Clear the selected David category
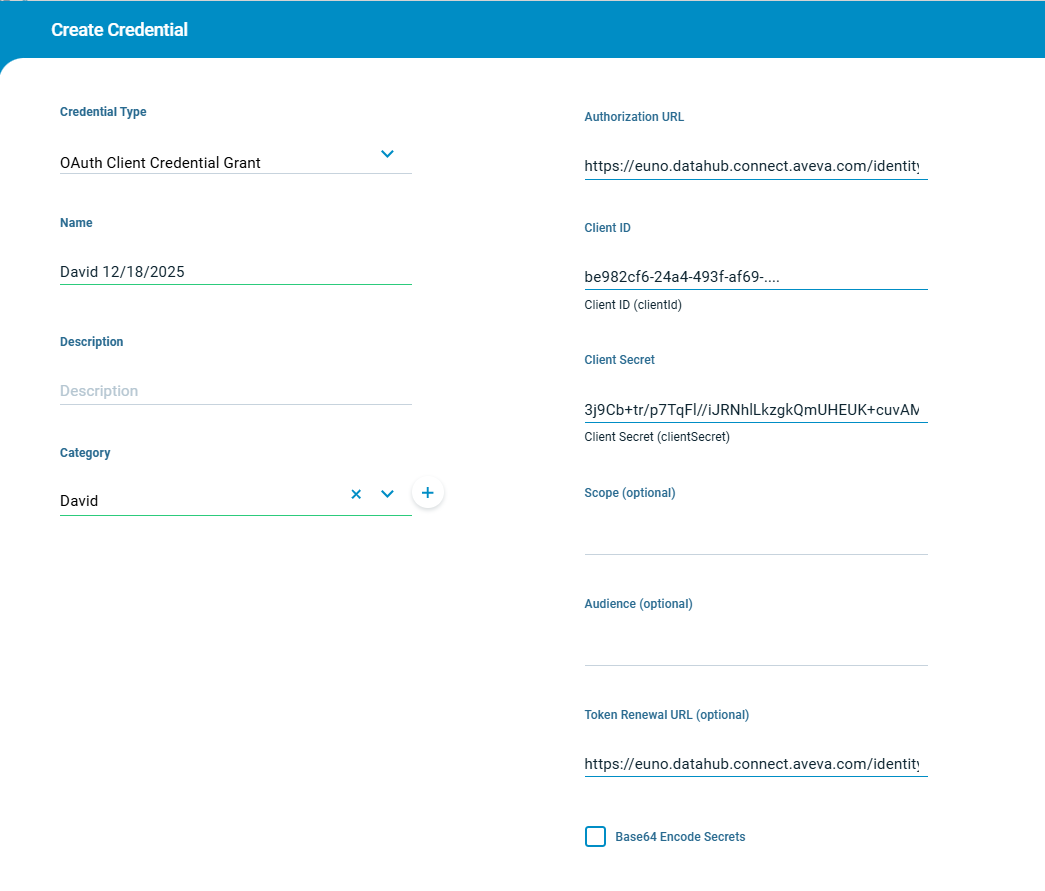This screenshot has height=891, width=1045. click(x=356, y=494)
